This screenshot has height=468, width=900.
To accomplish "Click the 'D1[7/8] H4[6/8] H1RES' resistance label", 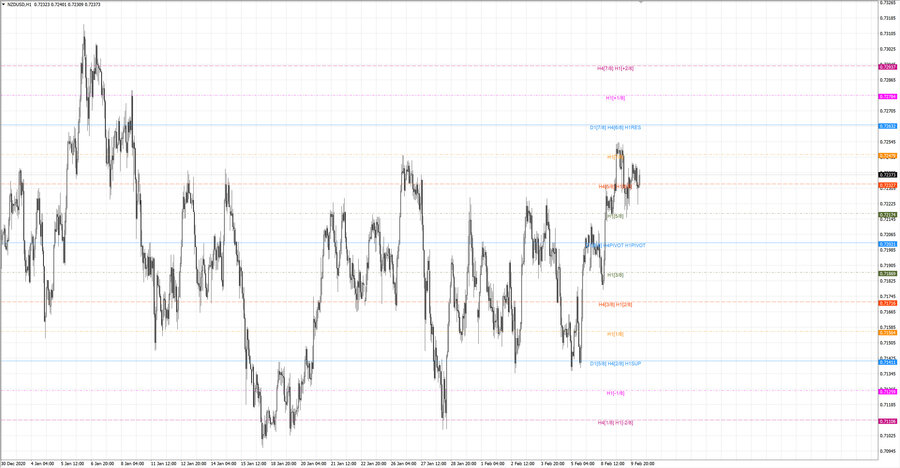I will coord(615,127).
